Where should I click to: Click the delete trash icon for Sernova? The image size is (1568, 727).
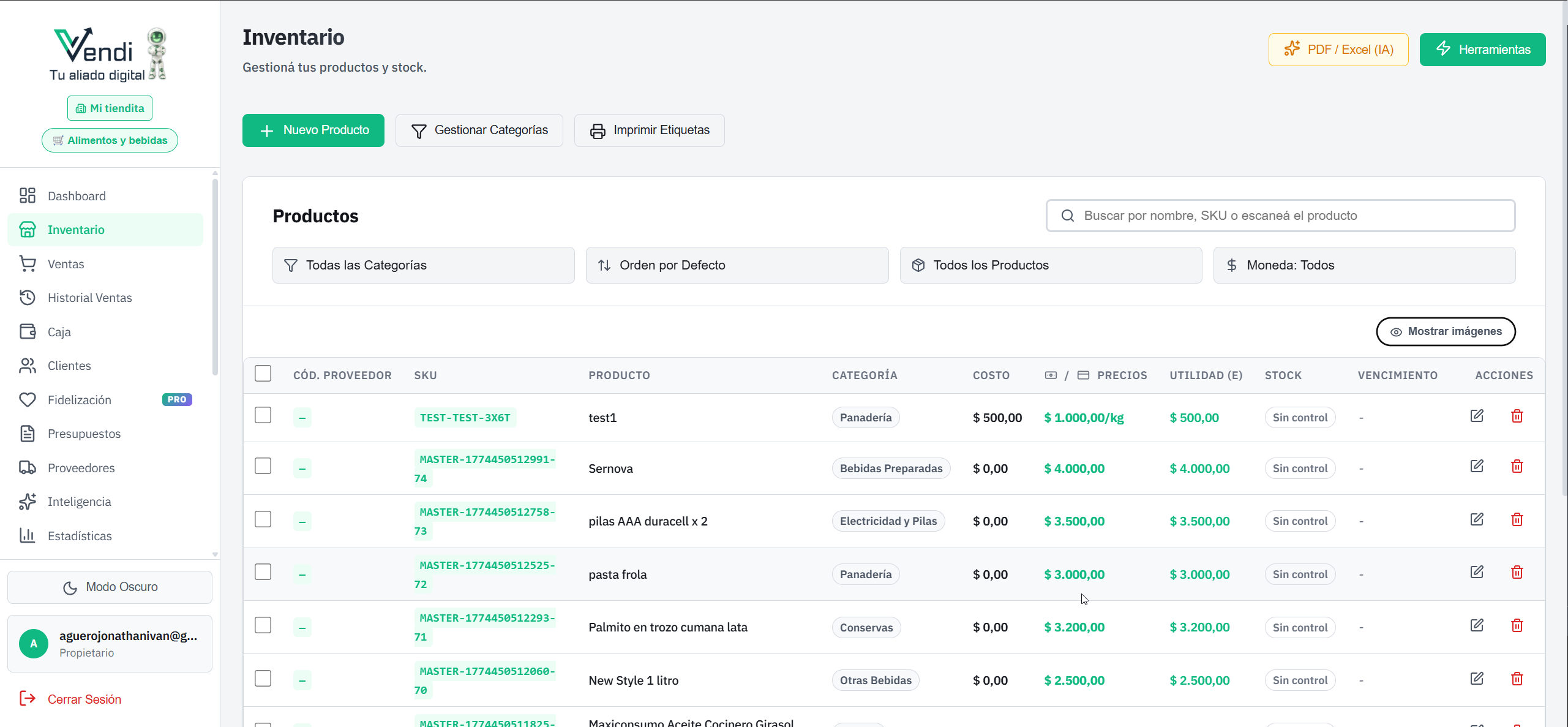click(x=1517, y=467)
